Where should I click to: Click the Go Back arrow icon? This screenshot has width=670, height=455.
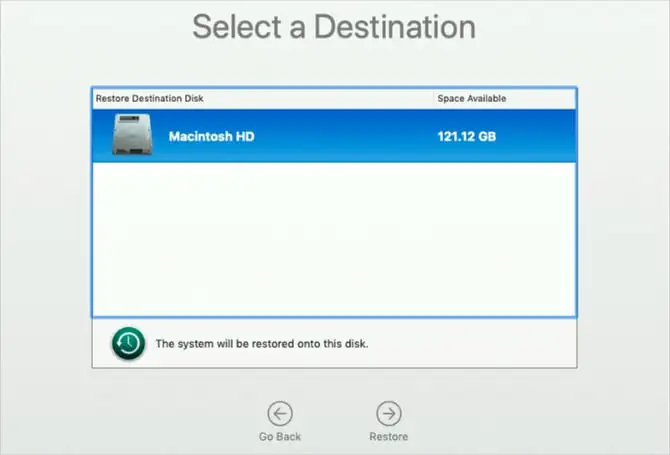[x=280, y=413]
